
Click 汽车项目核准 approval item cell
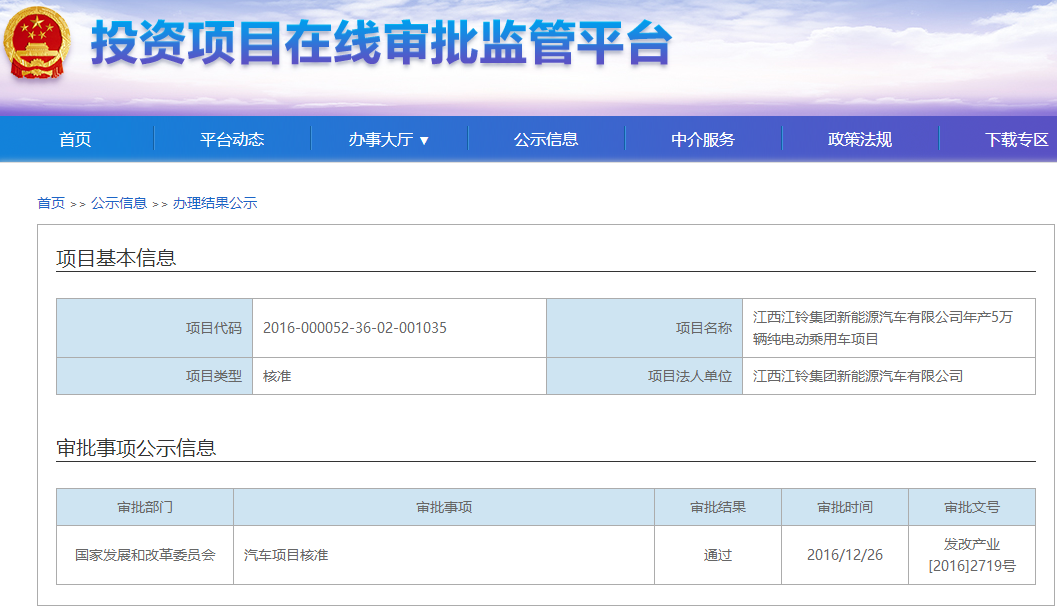[286, 555]
